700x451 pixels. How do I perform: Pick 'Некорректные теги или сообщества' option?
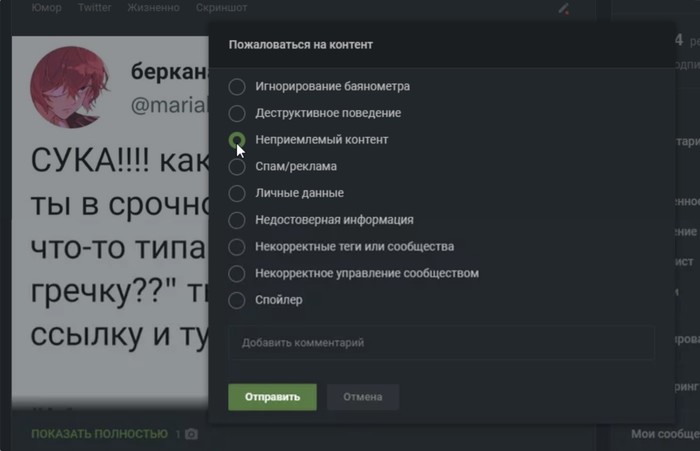(x=237, y=246)
